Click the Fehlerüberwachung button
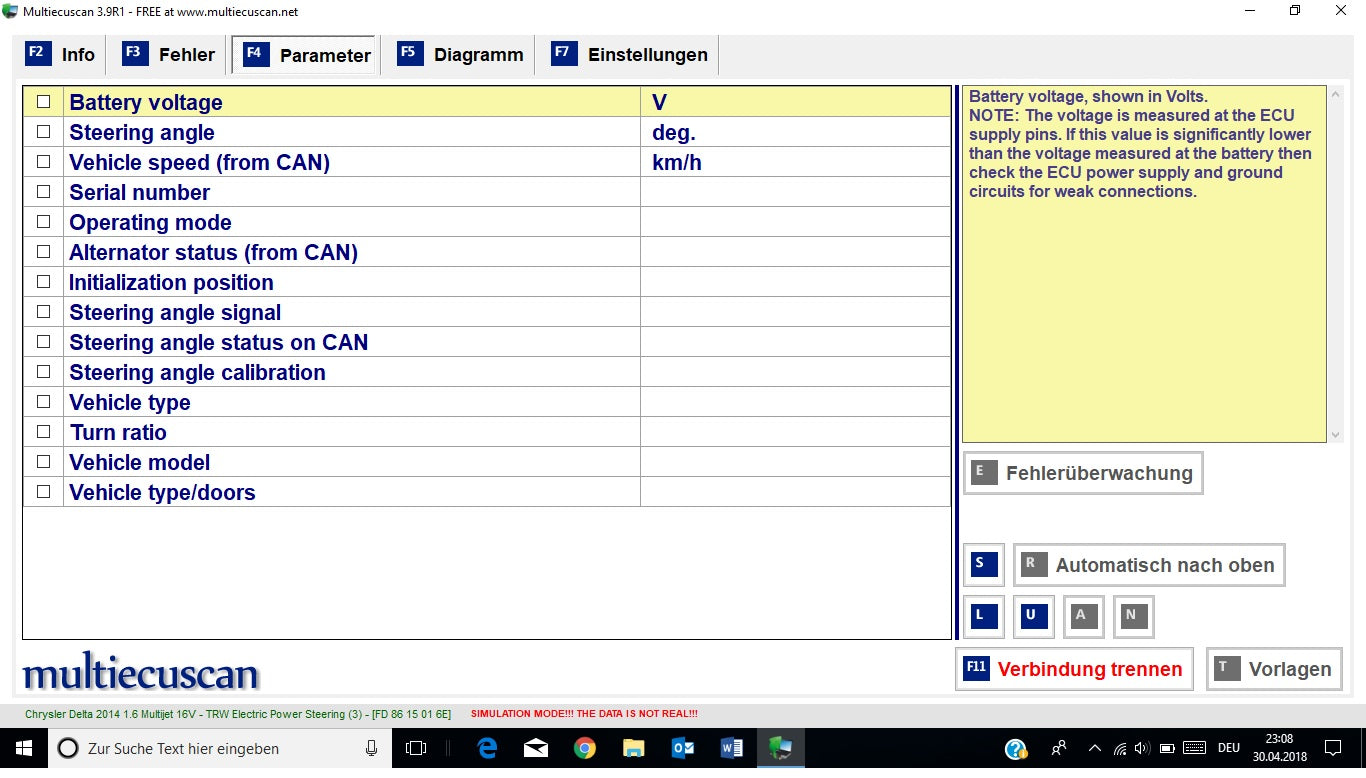The height and width of the screenshot is (778, 1366). click(x=1083, y=473)
